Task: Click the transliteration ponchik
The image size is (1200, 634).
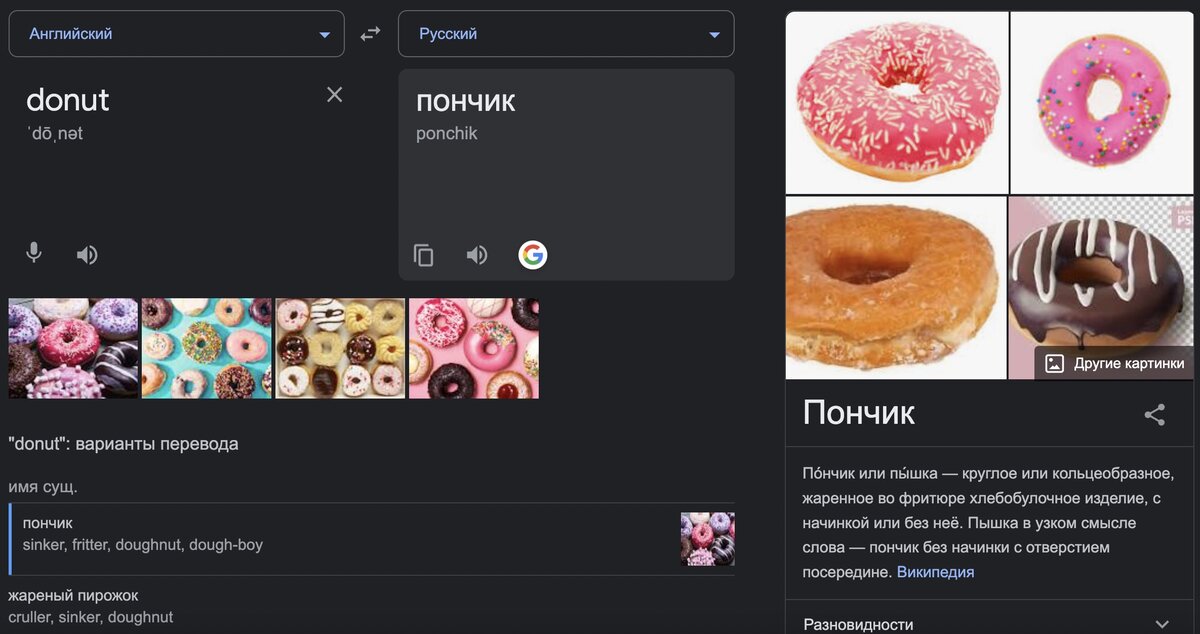Action: pyautogui.click(x=447, y=133)
